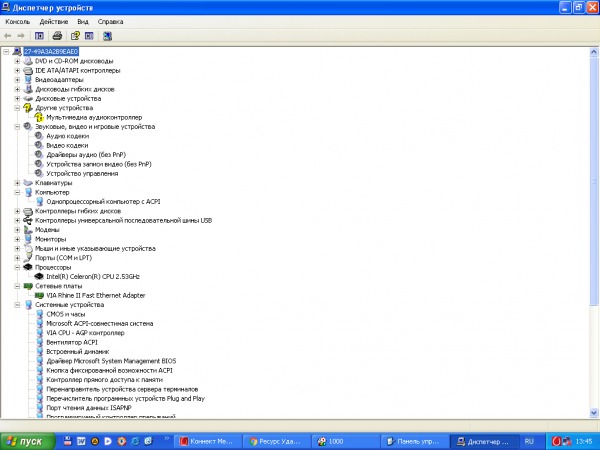Click the root computer node icon
Screen dimensions: 600x450
click(17, 51)
